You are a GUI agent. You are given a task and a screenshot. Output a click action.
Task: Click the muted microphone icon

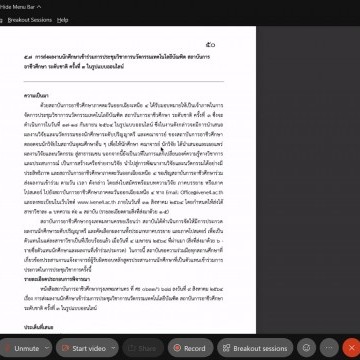point(8,348)
